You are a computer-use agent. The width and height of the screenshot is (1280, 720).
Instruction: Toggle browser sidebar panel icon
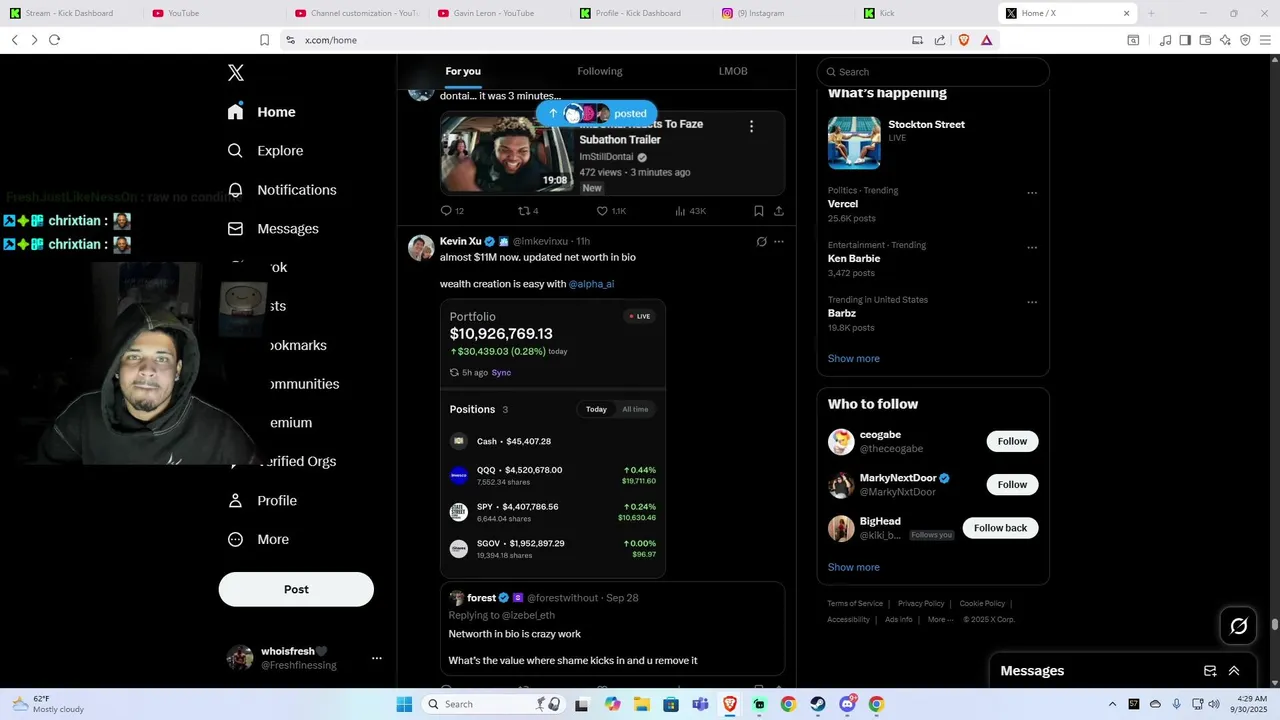(1185, 40)
